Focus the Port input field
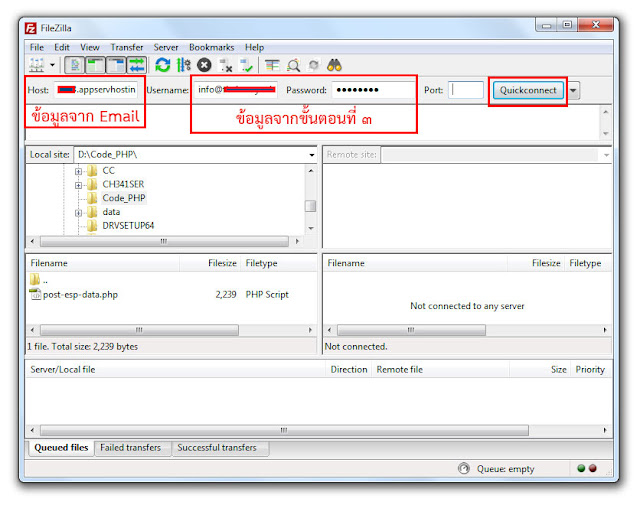Image resolution: width=640 pixels, height=505 pixels. (466, 90)
